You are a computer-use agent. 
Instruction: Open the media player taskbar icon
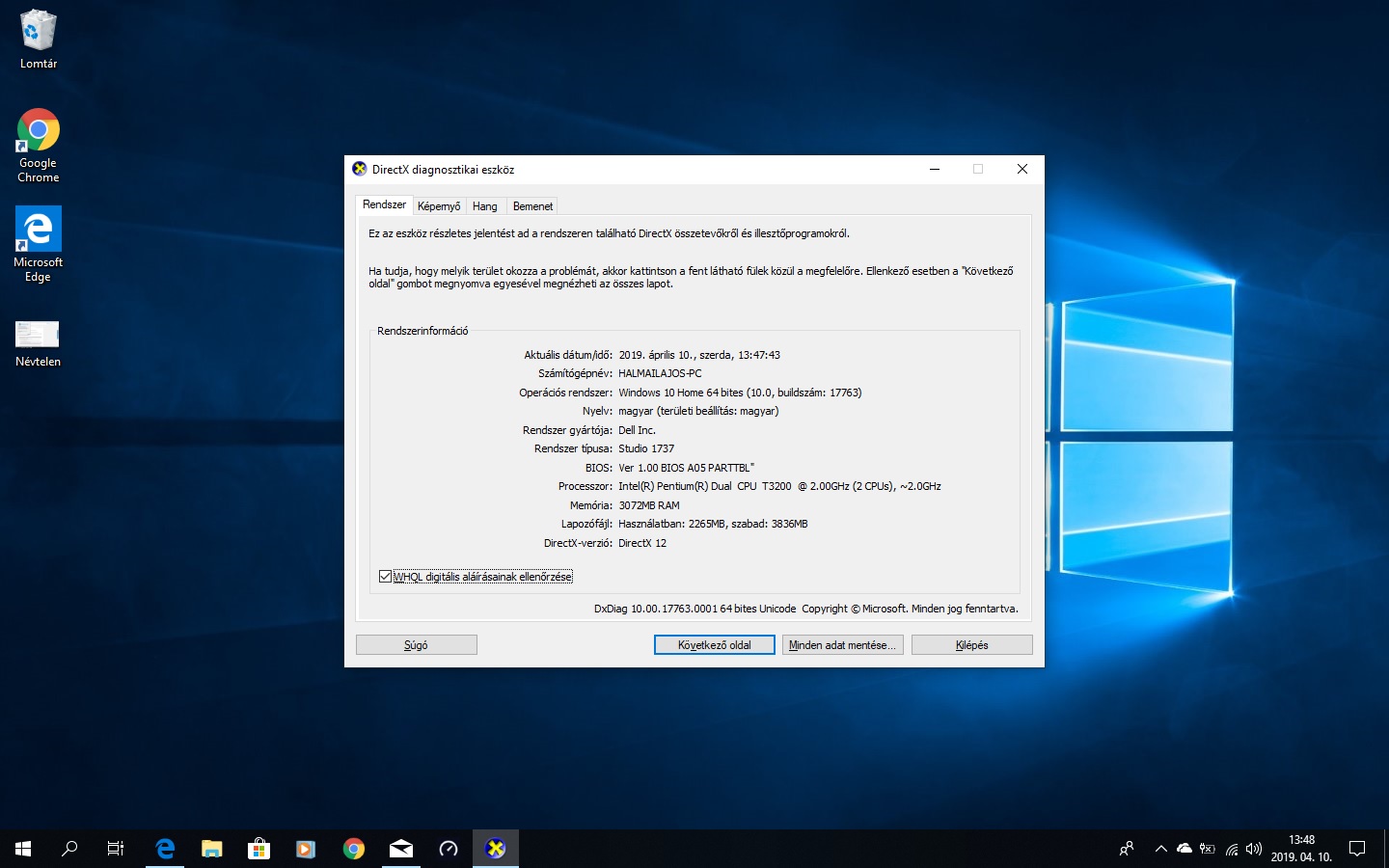306,849
